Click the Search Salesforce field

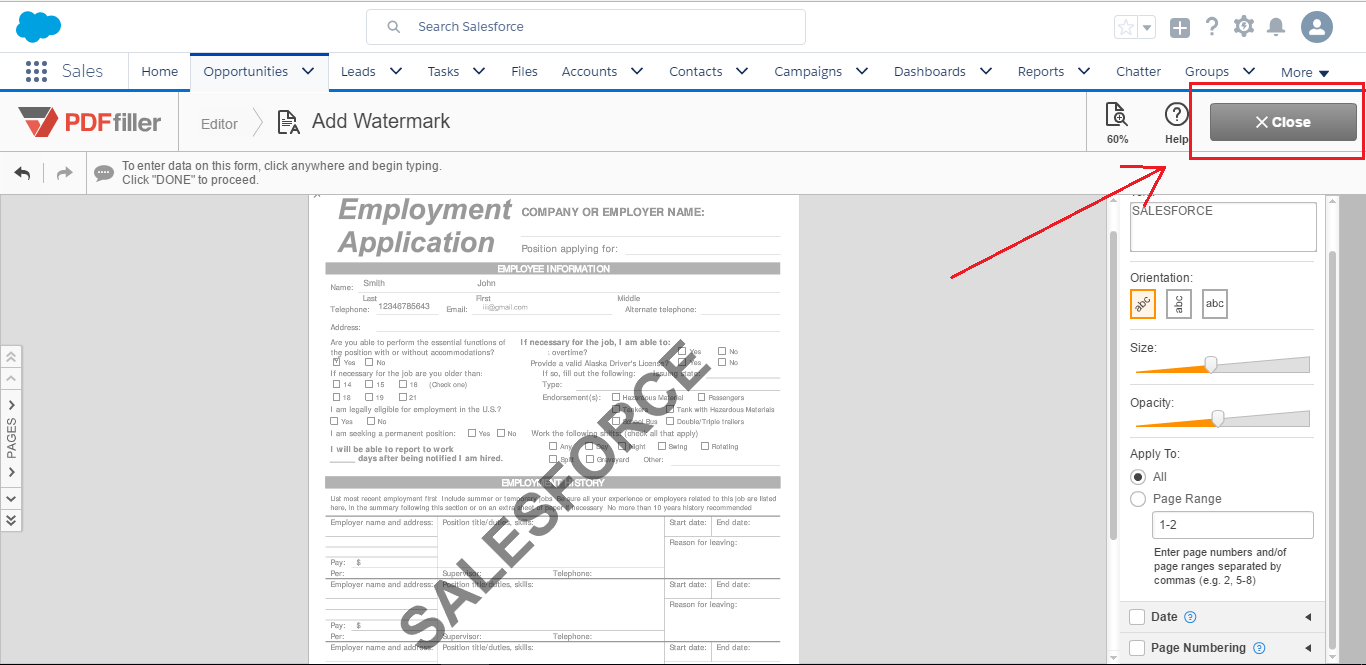(x=586, y=27)
